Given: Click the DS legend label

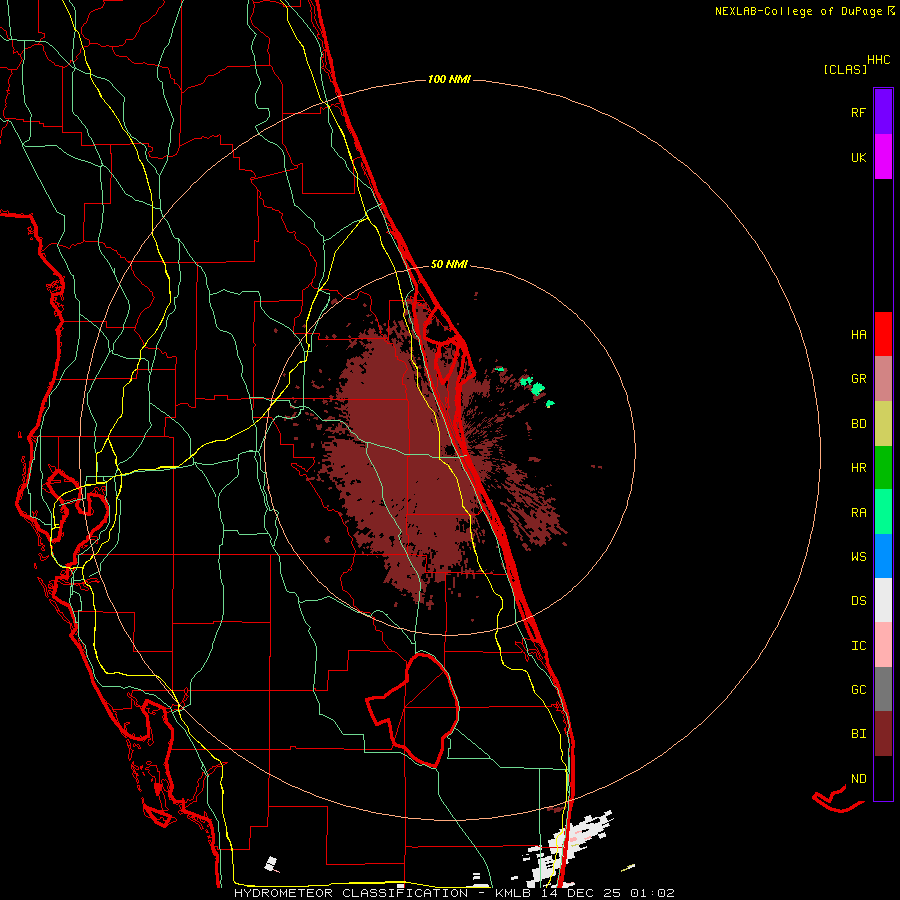Looking at the screenshot, I should pyautogui.click(x=858, y=600).
